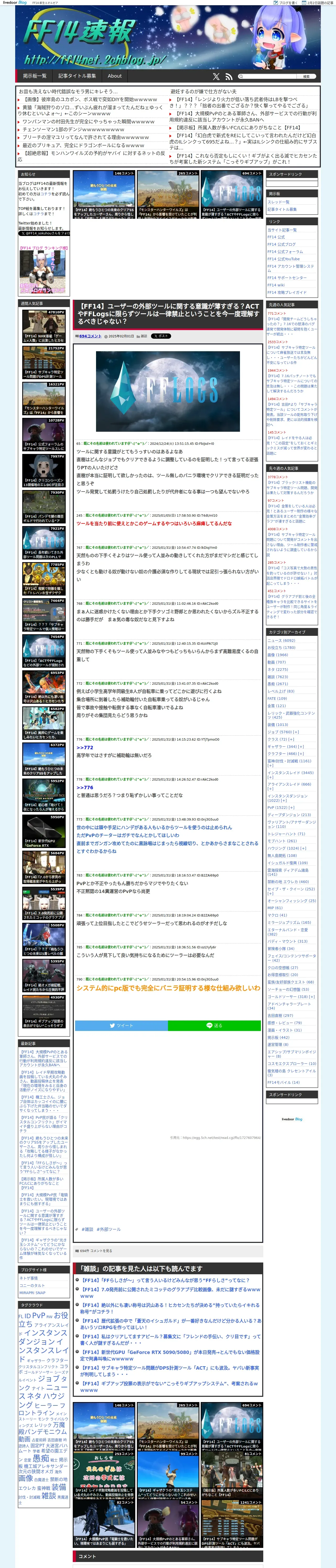Open the About navigation item
The height and width of the screenshot is (1568, 336).
115,76
